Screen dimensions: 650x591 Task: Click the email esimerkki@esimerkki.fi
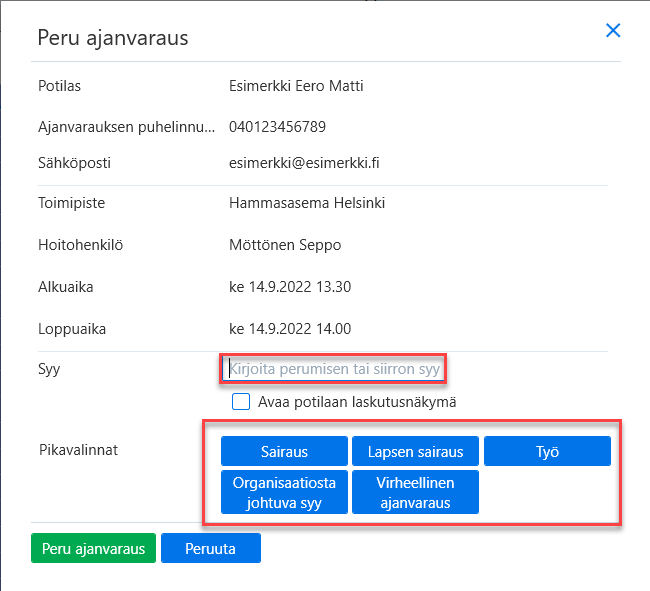coord(304,163)
